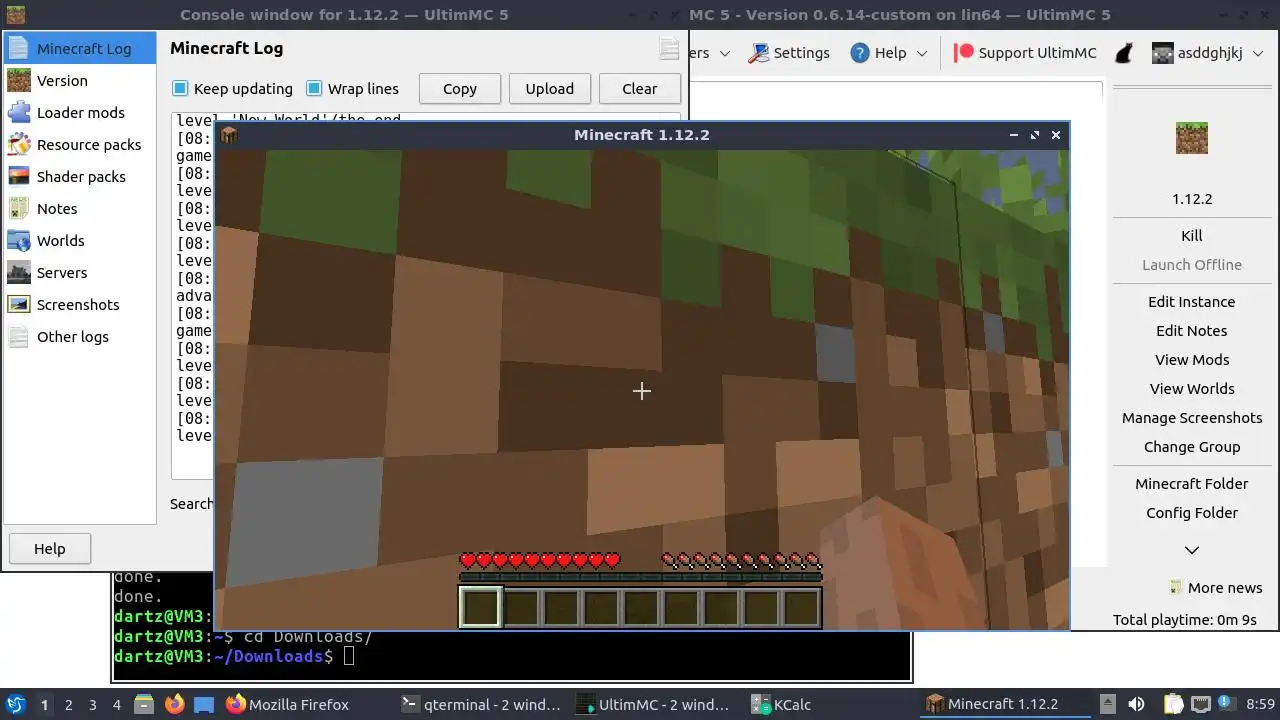Click the 1.12.2 grass block instance icon
Screen dimensions: 1280x720
click(1192, 138)
